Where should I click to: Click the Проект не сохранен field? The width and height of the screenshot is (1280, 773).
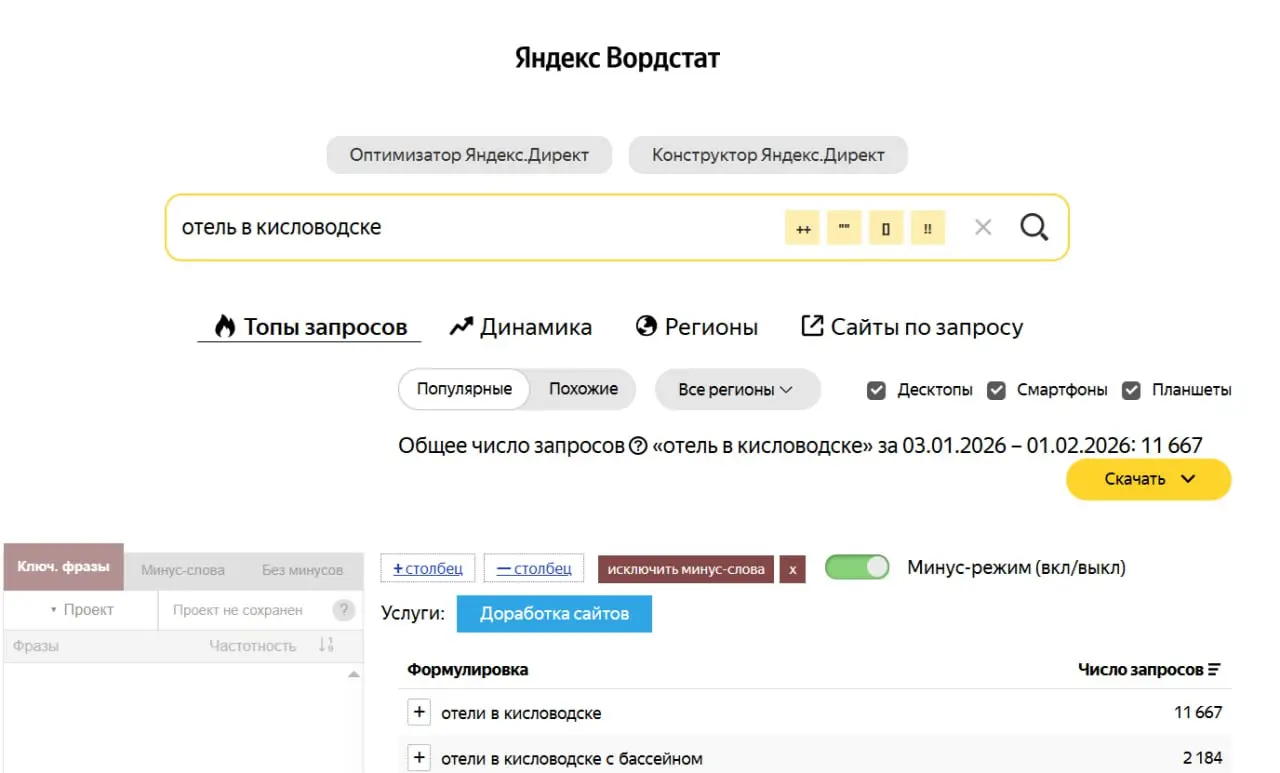[238, 610]
